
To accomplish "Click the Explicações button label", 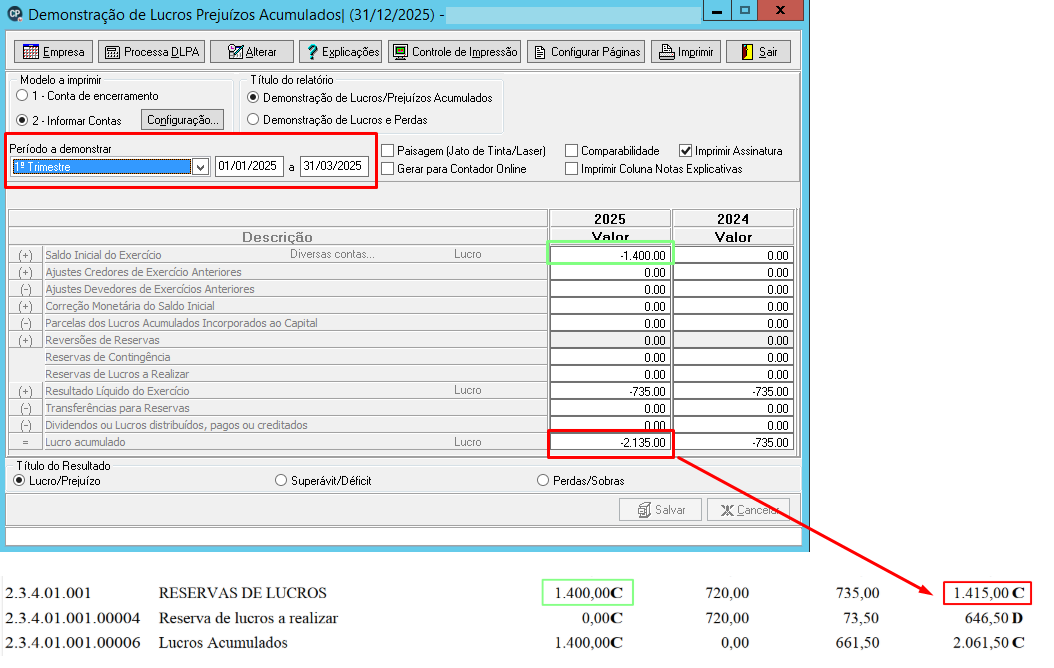I will point(351,52).
